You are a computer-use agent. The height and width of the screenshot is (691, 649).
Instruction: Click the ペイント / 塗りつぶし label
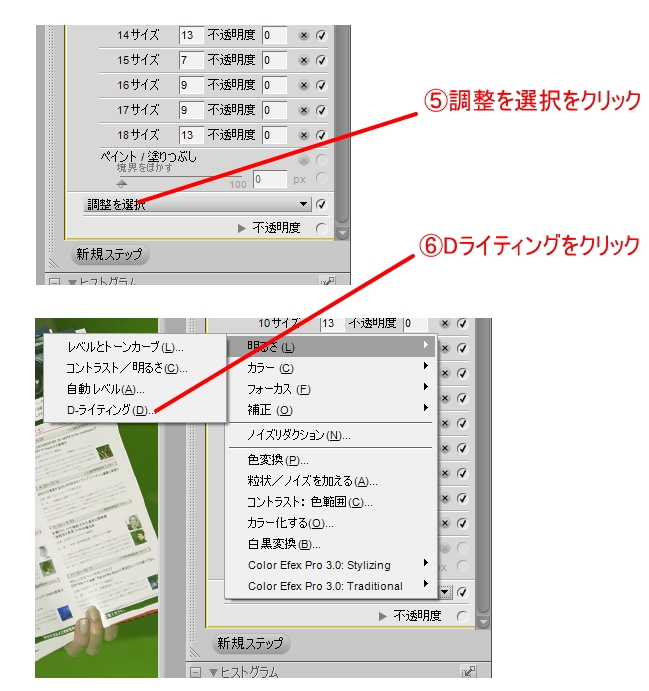point(149,156)
